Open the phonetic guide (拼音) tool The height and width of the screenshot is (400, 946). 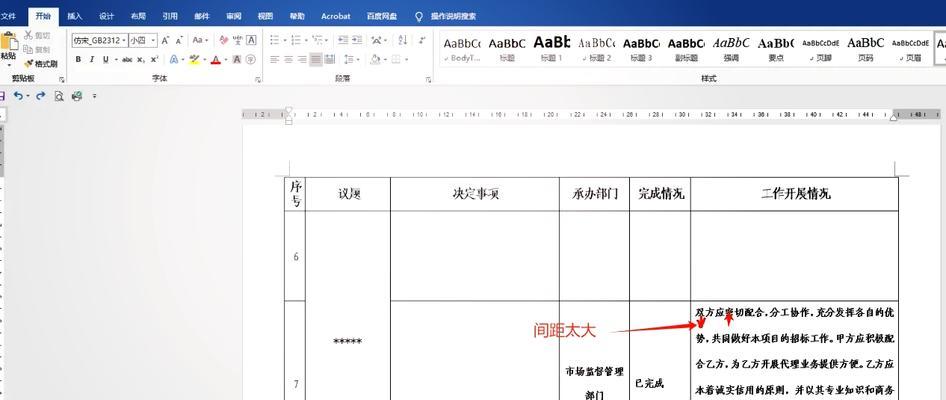coord(238,40)
